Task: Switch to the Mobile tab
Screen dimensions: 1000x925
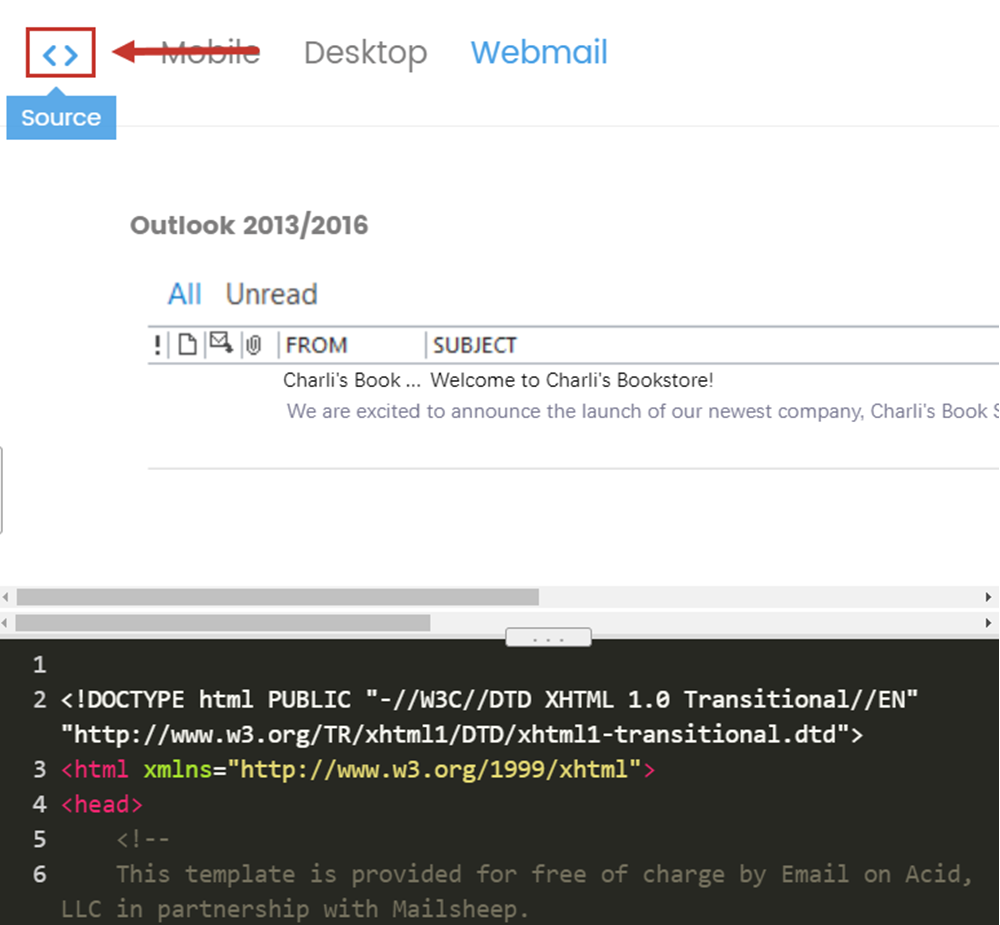Action: (x=210, y=52)
